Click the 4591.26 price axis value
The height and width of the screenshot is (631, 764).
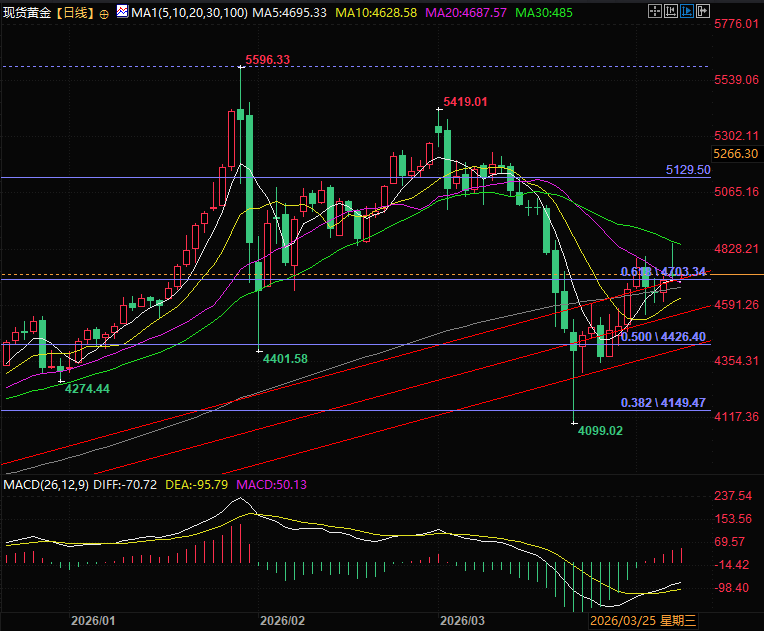(x=737, y=305)
